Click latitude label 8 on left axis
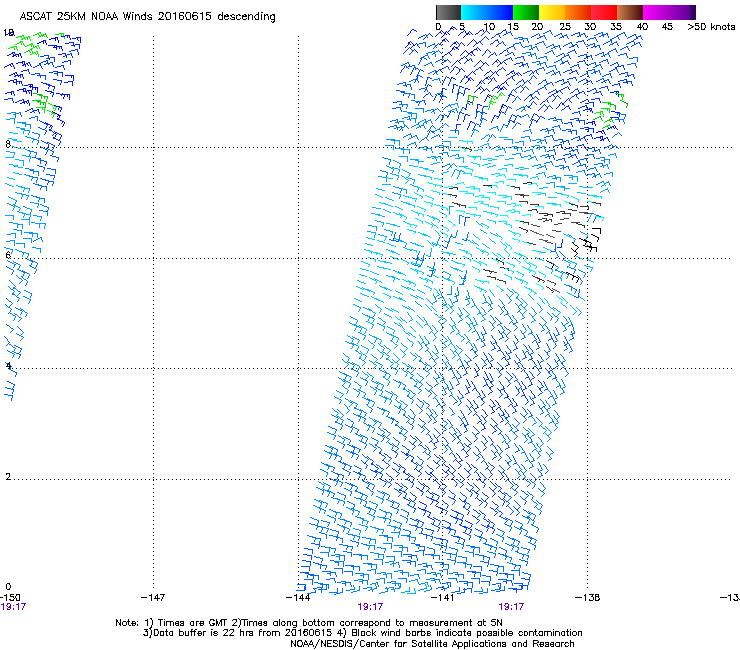740x650 pixels. click(x=8, y=144)
